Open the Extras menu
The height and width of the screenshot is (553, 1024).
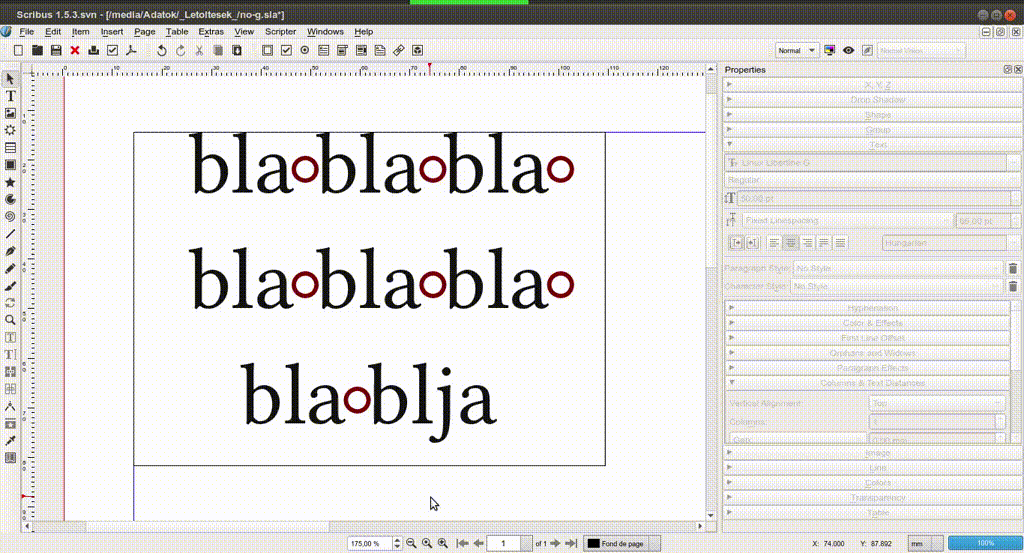pyautogui.click(x=210, y=32)
